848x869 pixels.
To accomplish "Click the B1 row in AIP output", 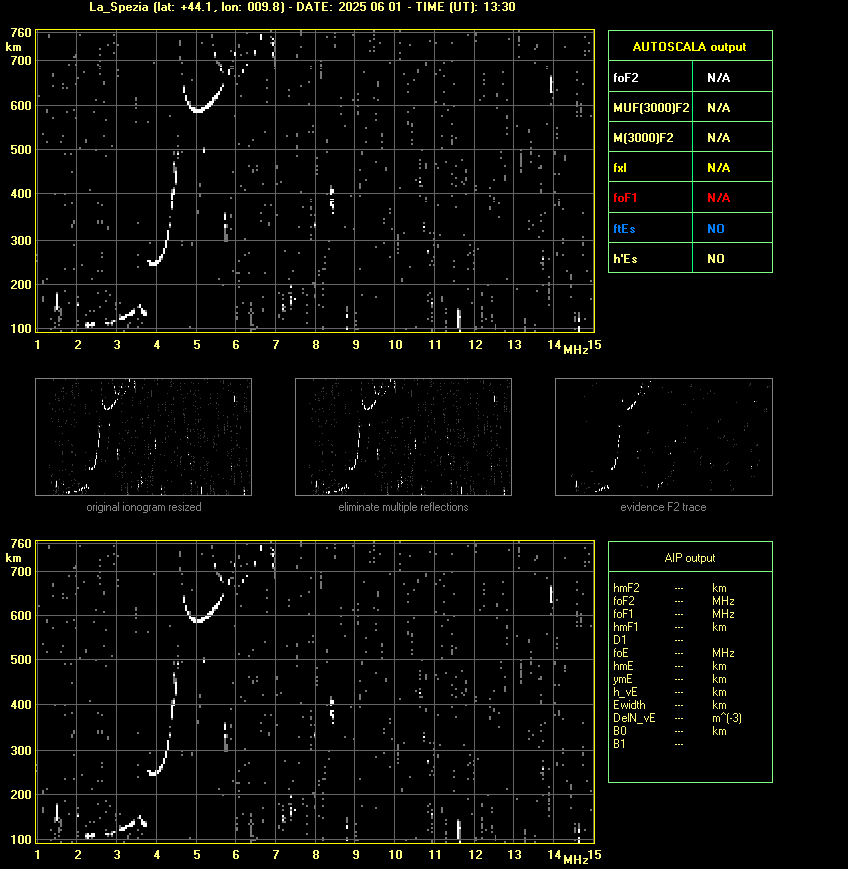I will tap(648, 744).
